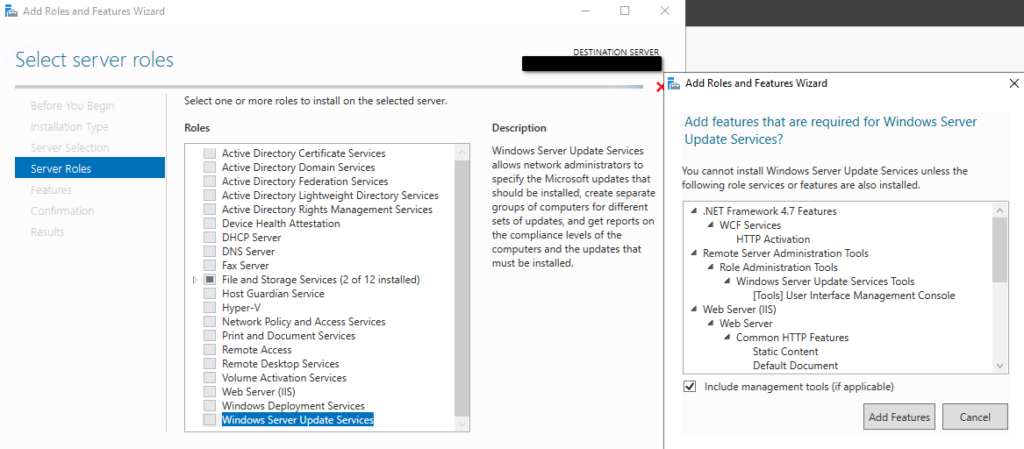
Task: Collapse Role Administration Tools node
Action: pyautogui.click(x=710, y=268)
